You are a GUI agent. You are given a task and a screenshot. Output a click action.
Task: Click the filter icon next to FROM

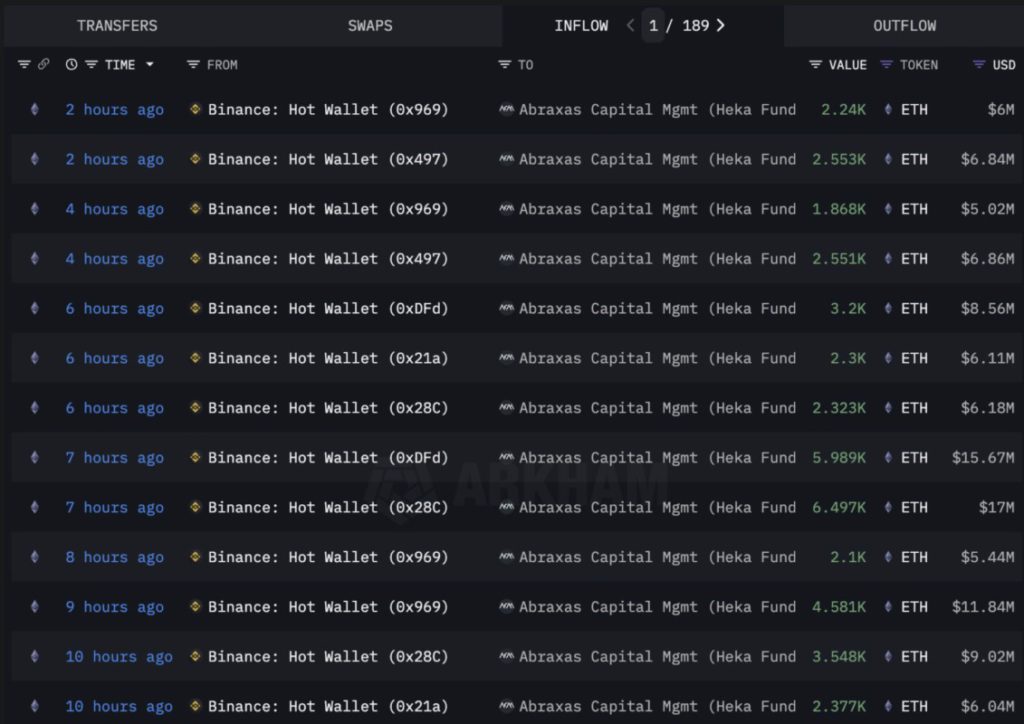tap(193, 65)
